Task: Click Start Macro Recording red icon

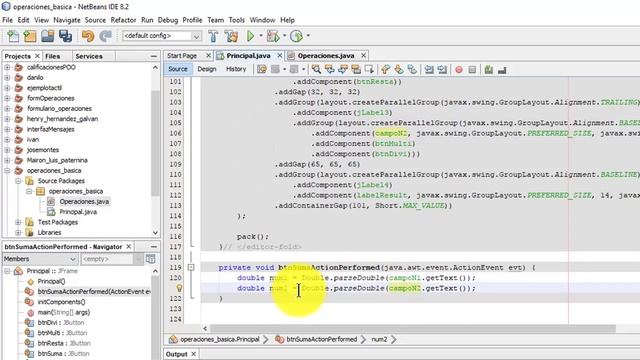Action: tap(459, 70)
